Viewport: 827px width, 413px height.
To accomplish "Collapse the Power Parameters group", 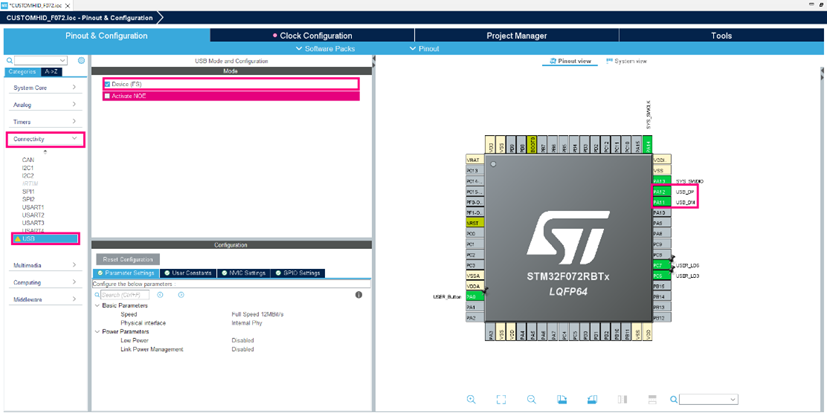I will tap(97, 332).
